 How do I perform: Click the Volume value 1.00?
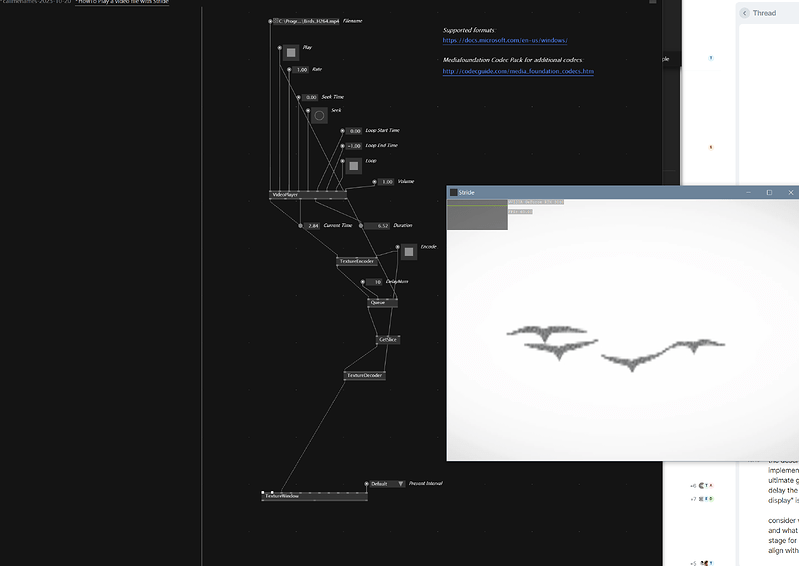pyautogui.click(x=386, y=182)
